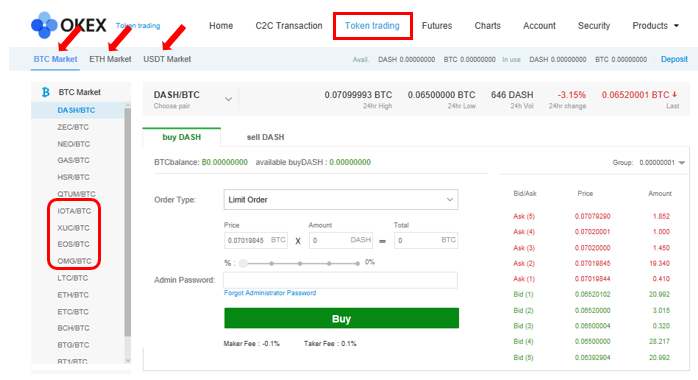The width and height of the screenshot is (698, 380).
Task: Select QTUM/BTC pair
Action: click(x=76, y=194)
